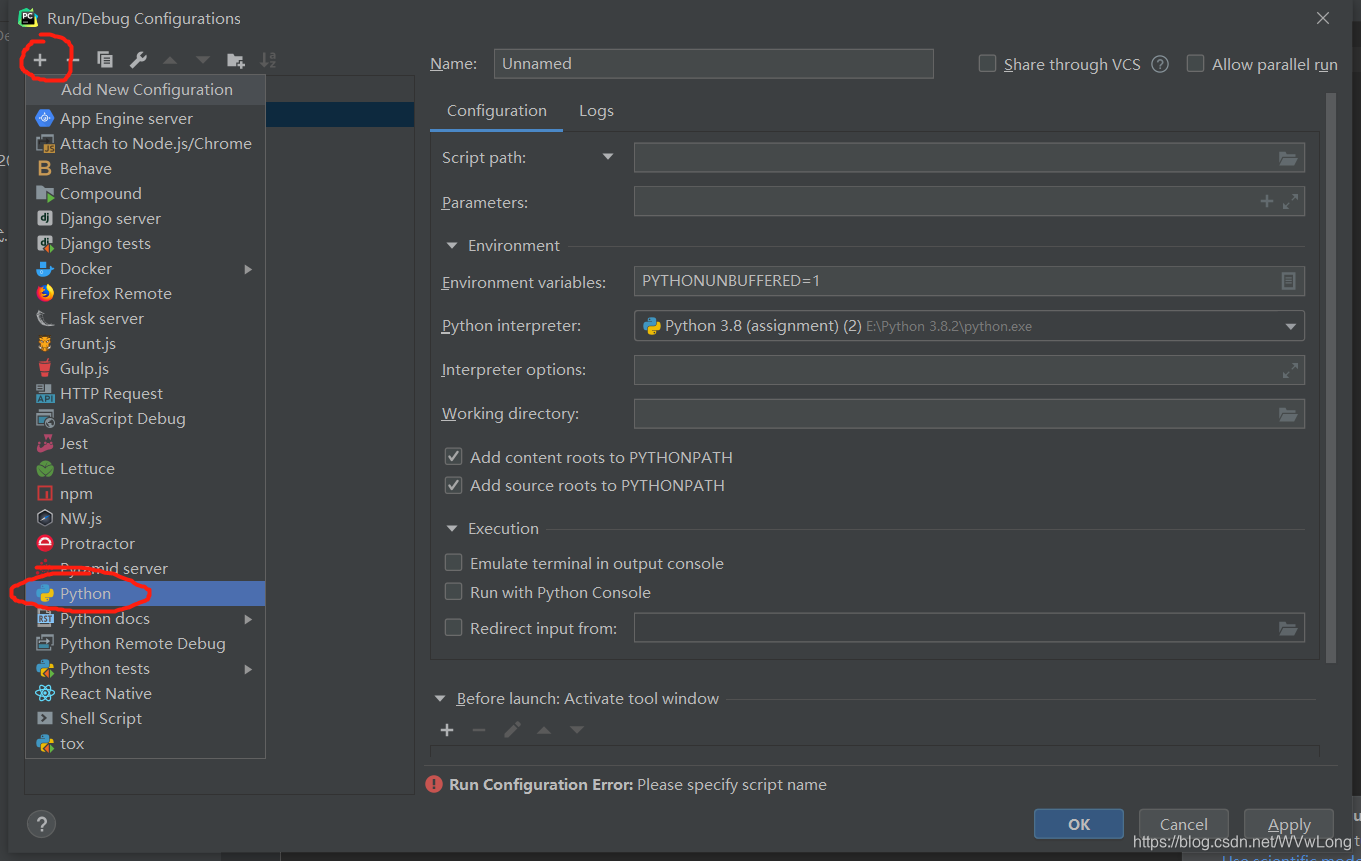Toggle Share through VCS checkbox
Viewport: 1361px width, 861px height.
(987, 64)
